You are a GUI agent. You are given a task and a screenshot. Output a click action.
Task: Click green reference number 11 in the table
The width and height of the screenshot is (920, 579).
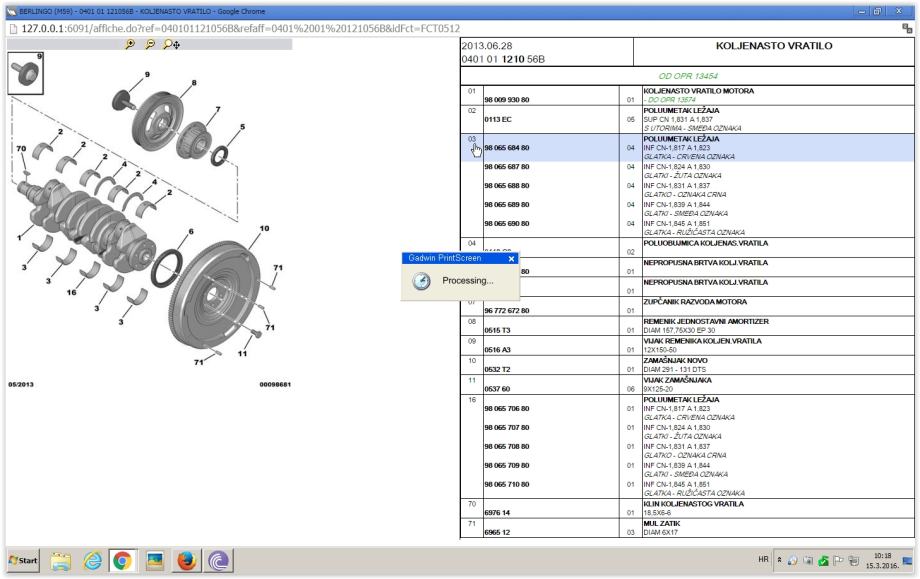tap(470, 380)
